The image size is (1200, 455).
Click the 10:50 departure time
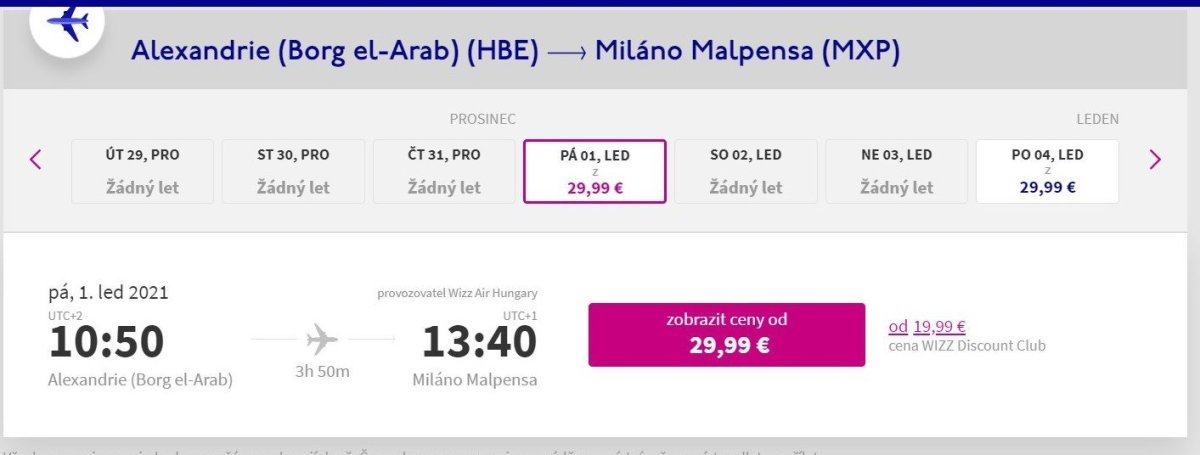(x=107, y=342)
